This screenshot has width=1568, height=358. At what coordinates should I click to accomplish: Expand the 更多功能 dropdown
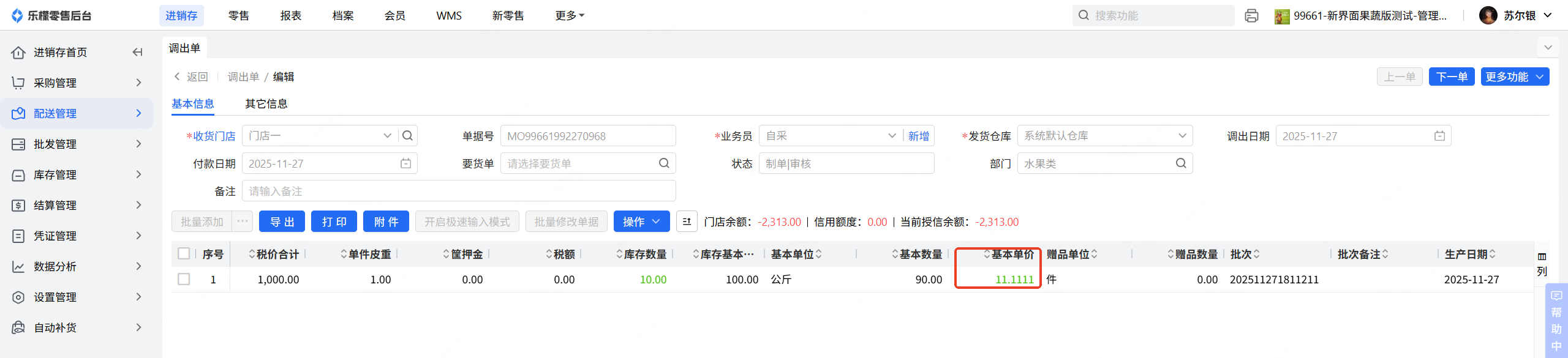(x=1514, y=76)
